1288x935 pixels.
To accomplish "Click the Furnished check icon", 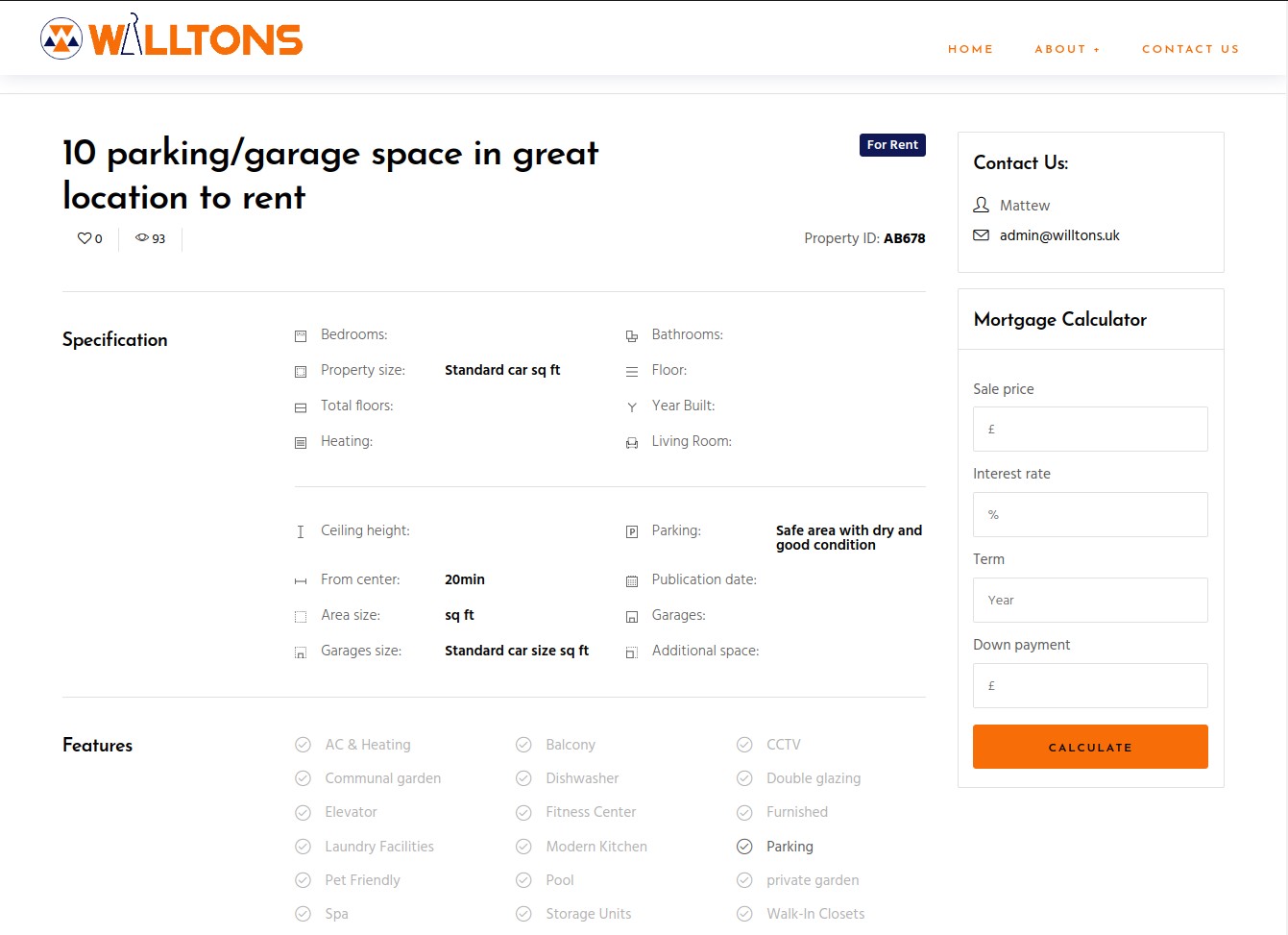I will tap(744, 812).
